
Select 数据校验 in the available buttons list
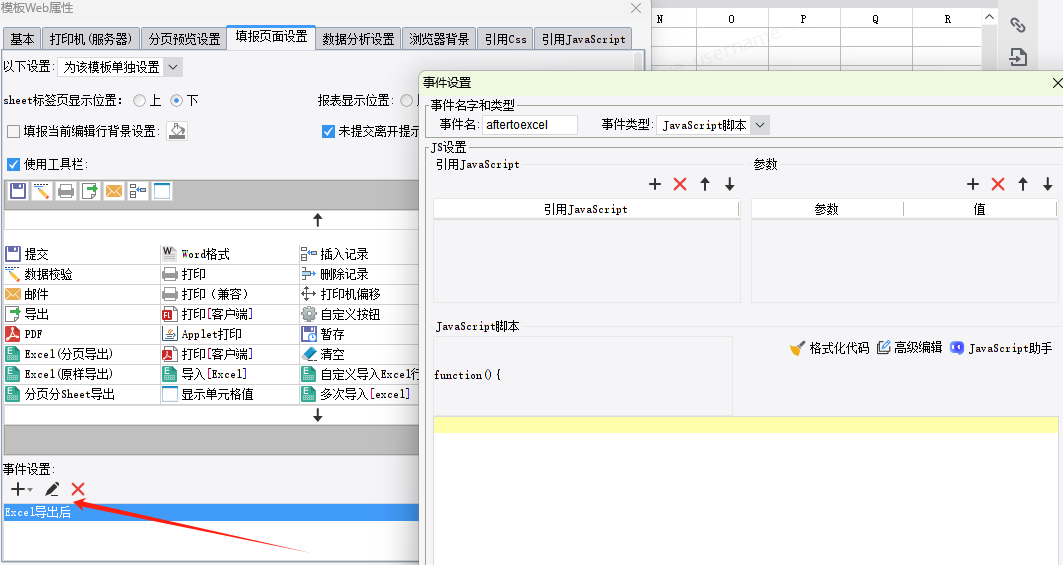pos(39,274)
